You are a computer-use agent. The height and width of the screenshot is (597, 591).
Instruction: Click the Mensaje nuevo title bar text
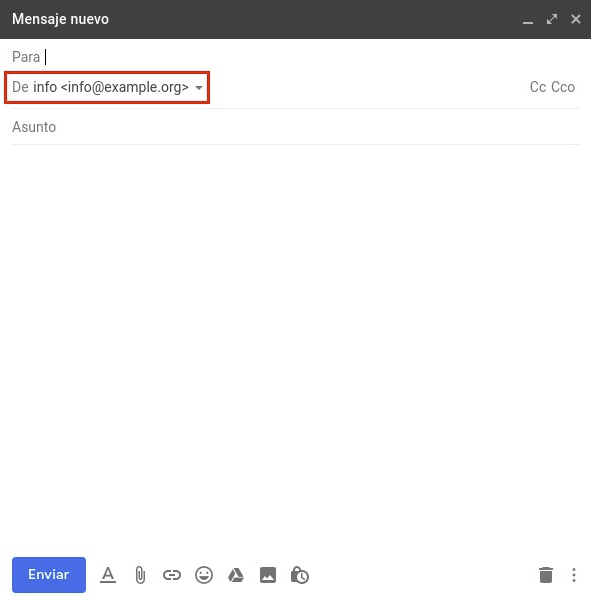pyautogui.click(x=60, y=19)
